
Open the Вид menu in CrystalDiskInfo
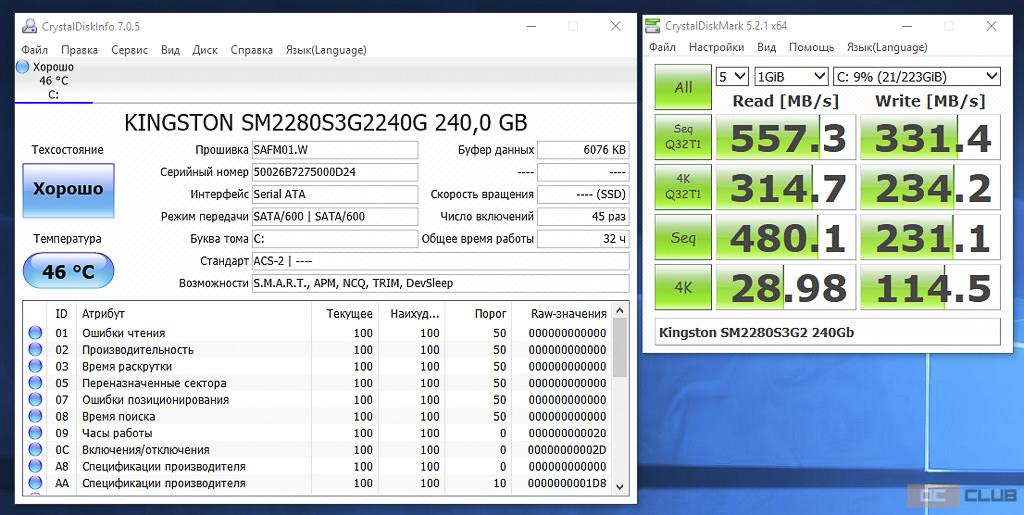pyautogui.click(x=170, y=50)
